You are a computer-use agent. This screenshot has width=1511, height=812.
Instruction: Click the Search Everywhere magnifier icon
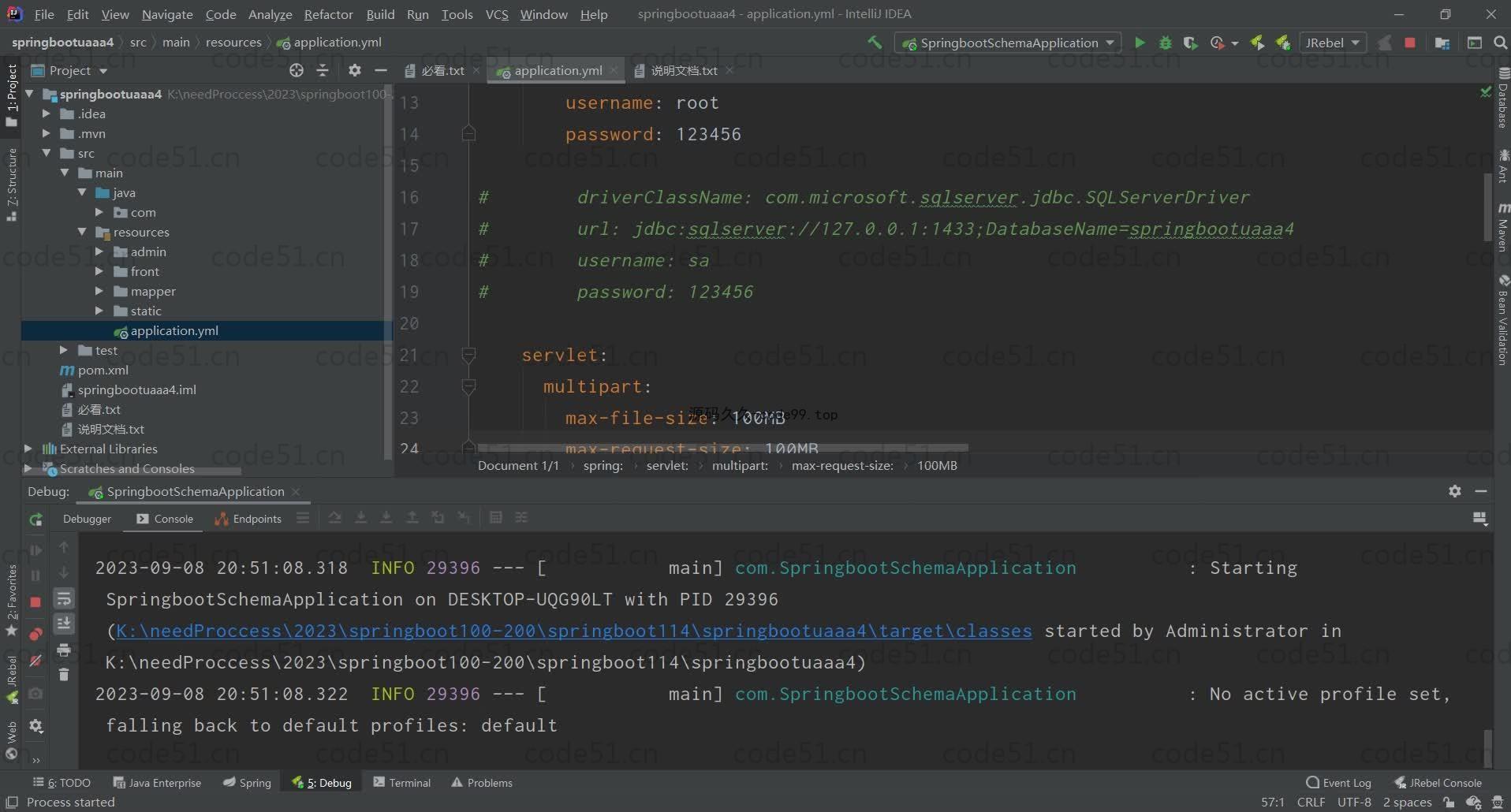point(1500,43)
